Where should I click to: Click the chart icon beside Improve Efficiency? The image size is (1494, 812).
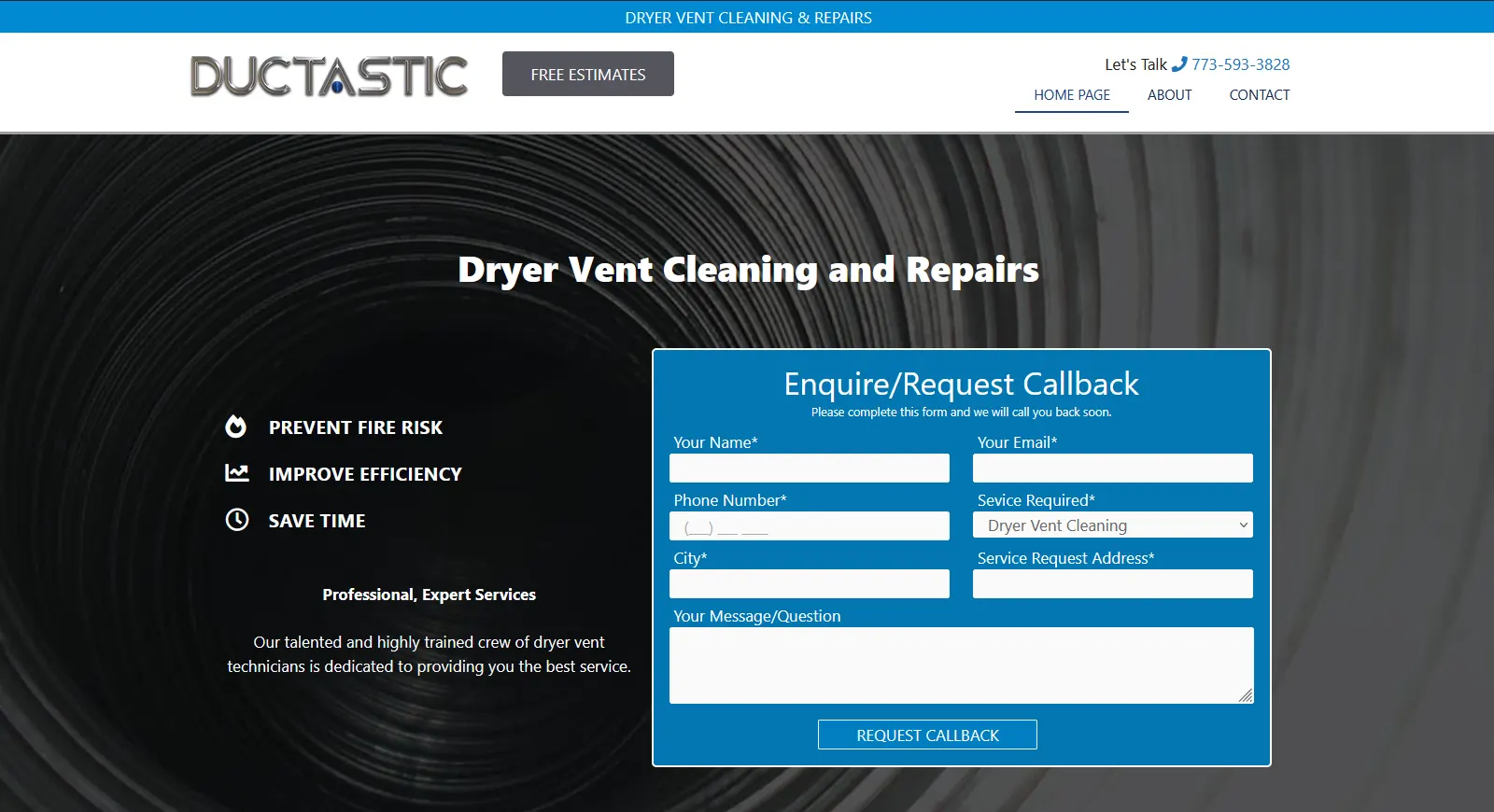[x=237, y=473]
